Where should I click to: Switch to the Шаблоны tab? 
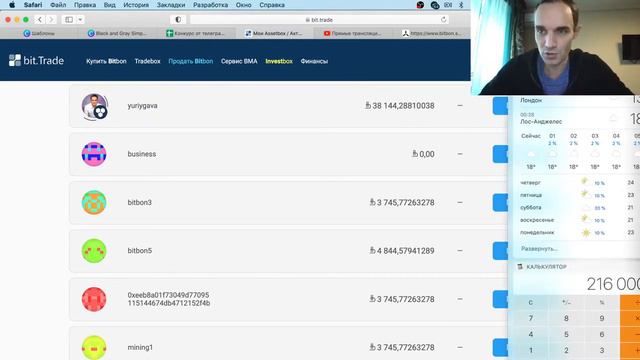pyautogui.click(x=39, y=33)
